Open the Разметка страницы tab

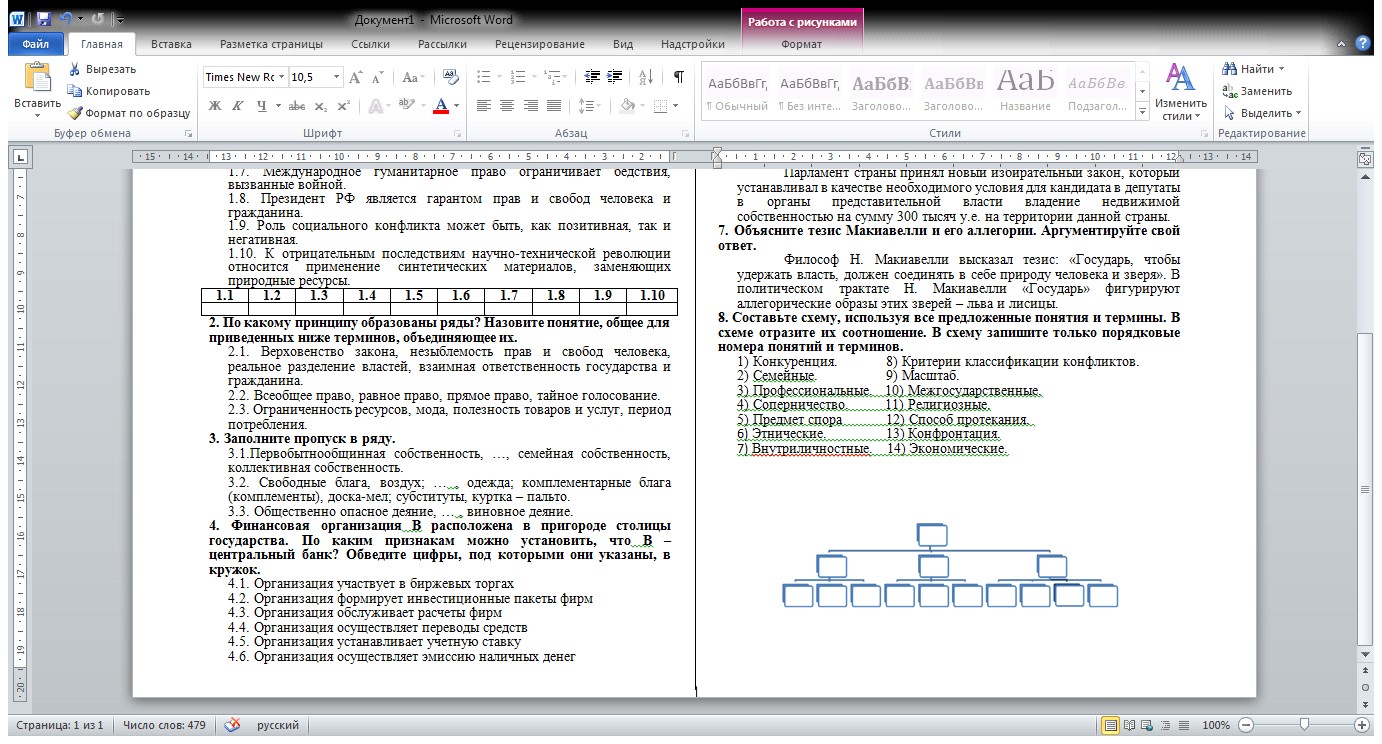[x=271, y=44]
